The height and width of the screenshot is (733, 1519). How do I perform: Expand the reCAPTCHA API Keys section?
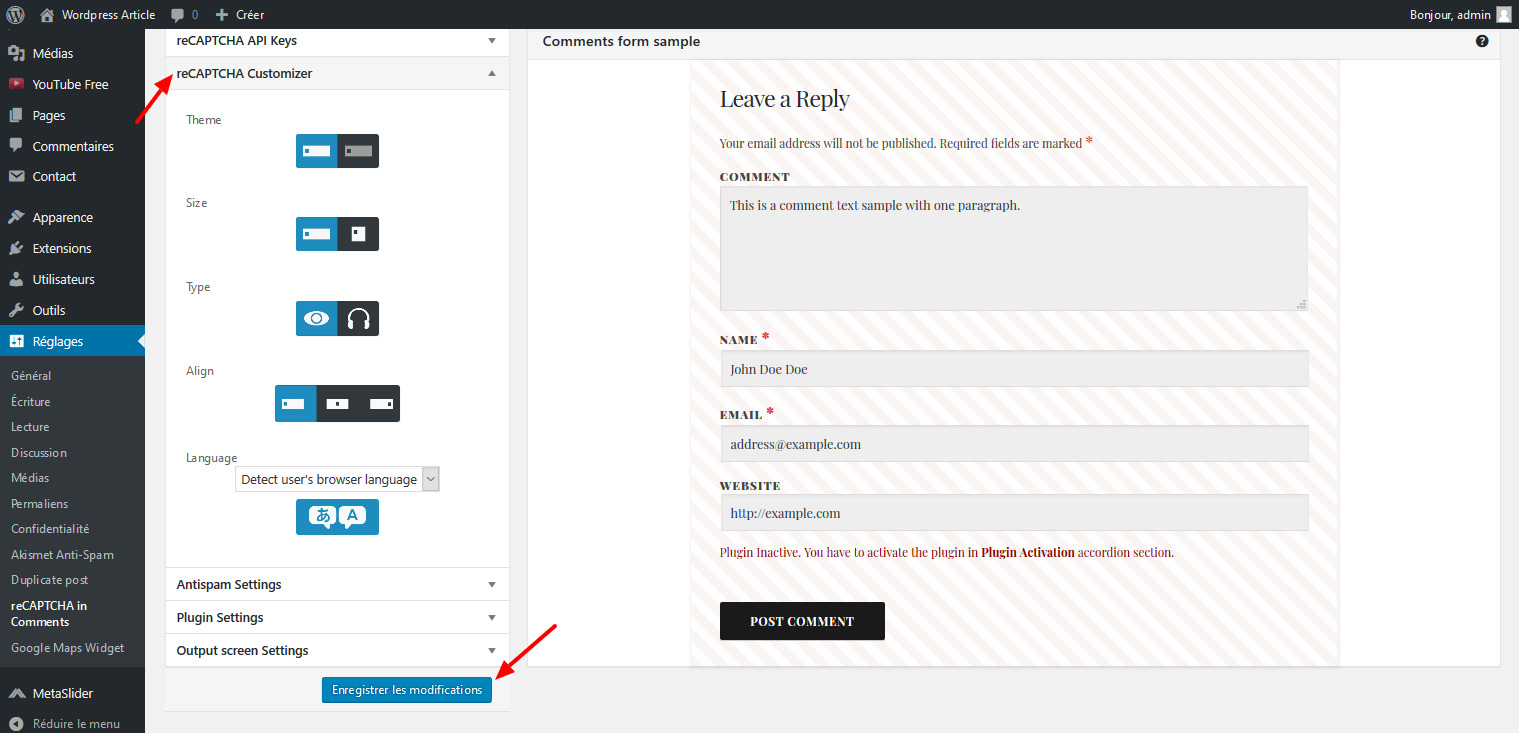pyautogui.click(x=337, y=41)
